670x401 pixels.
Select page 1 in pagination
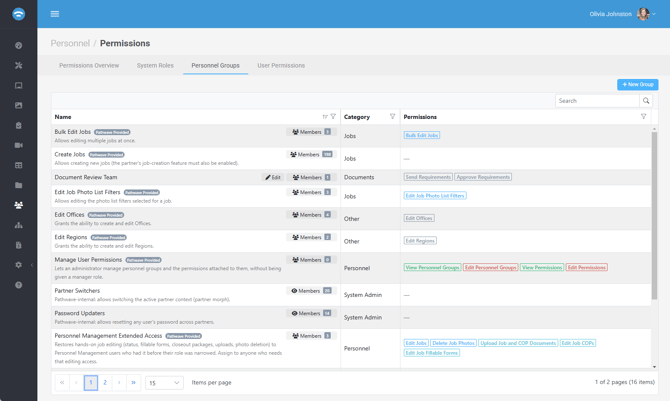[x=91, y=383]
